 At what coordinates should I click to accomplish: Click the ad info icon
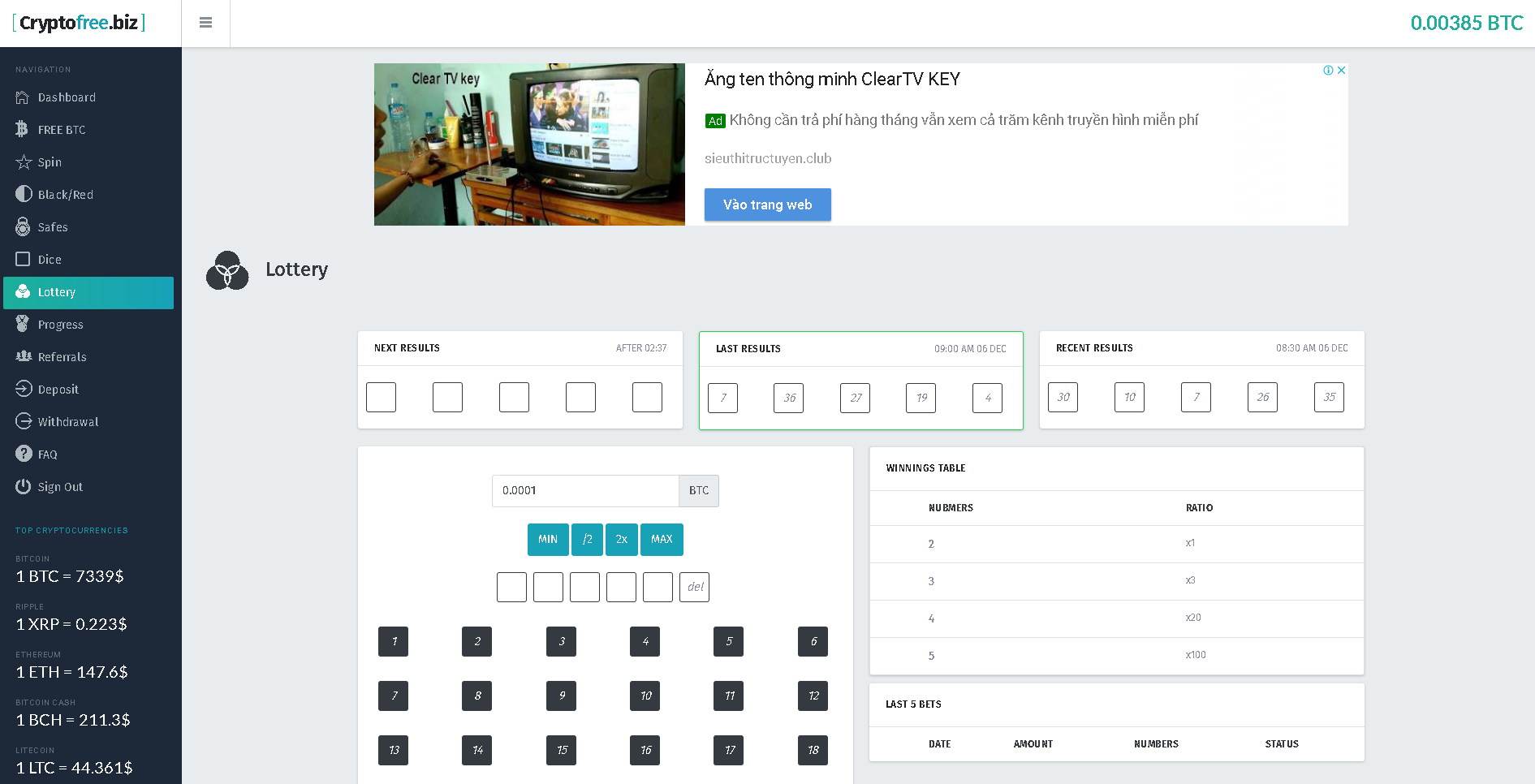click(1328, 70)
